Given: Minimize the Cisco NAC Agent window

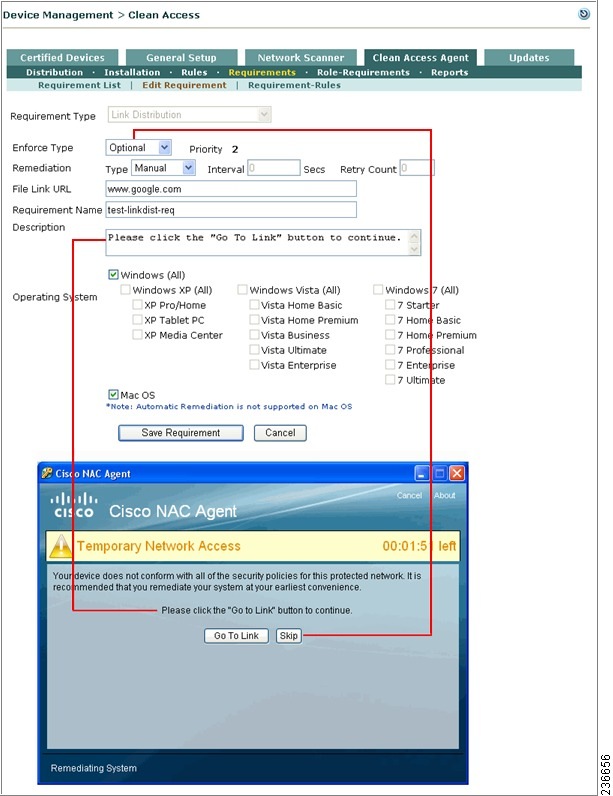Looking at the screenshot, I should pos(421,473).
